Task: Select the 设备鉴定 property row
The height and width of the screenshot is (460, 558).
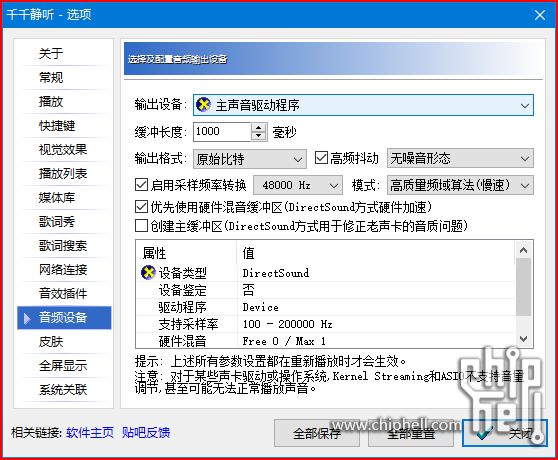Action: [x=326, y=290]
